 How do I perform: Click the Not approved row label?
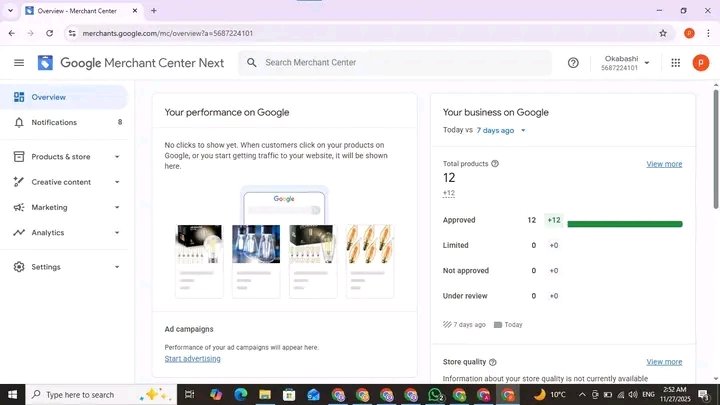click(x=466, y=270)
